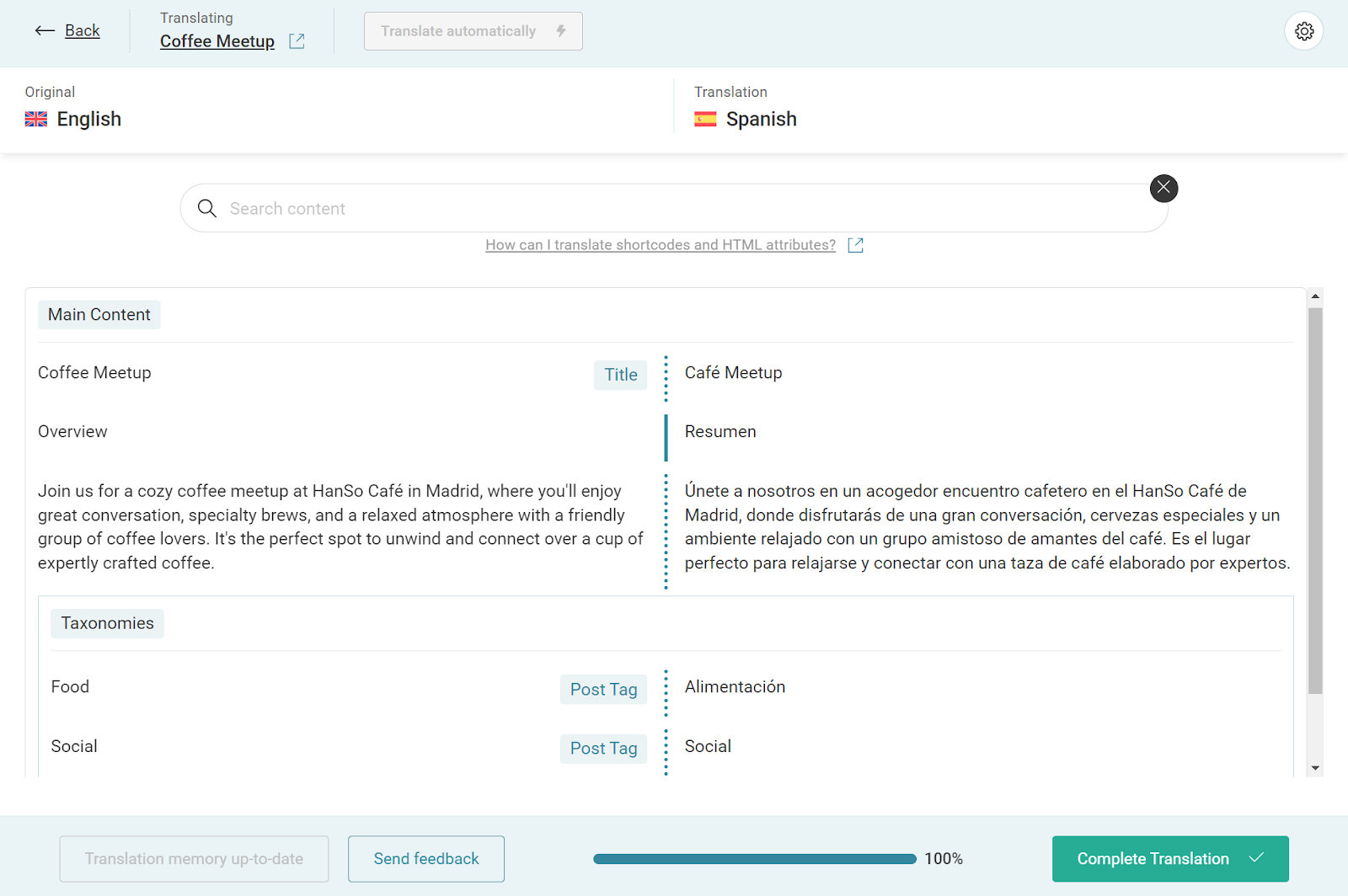Click the 100% translation progress bar

[x=754, y=858]
